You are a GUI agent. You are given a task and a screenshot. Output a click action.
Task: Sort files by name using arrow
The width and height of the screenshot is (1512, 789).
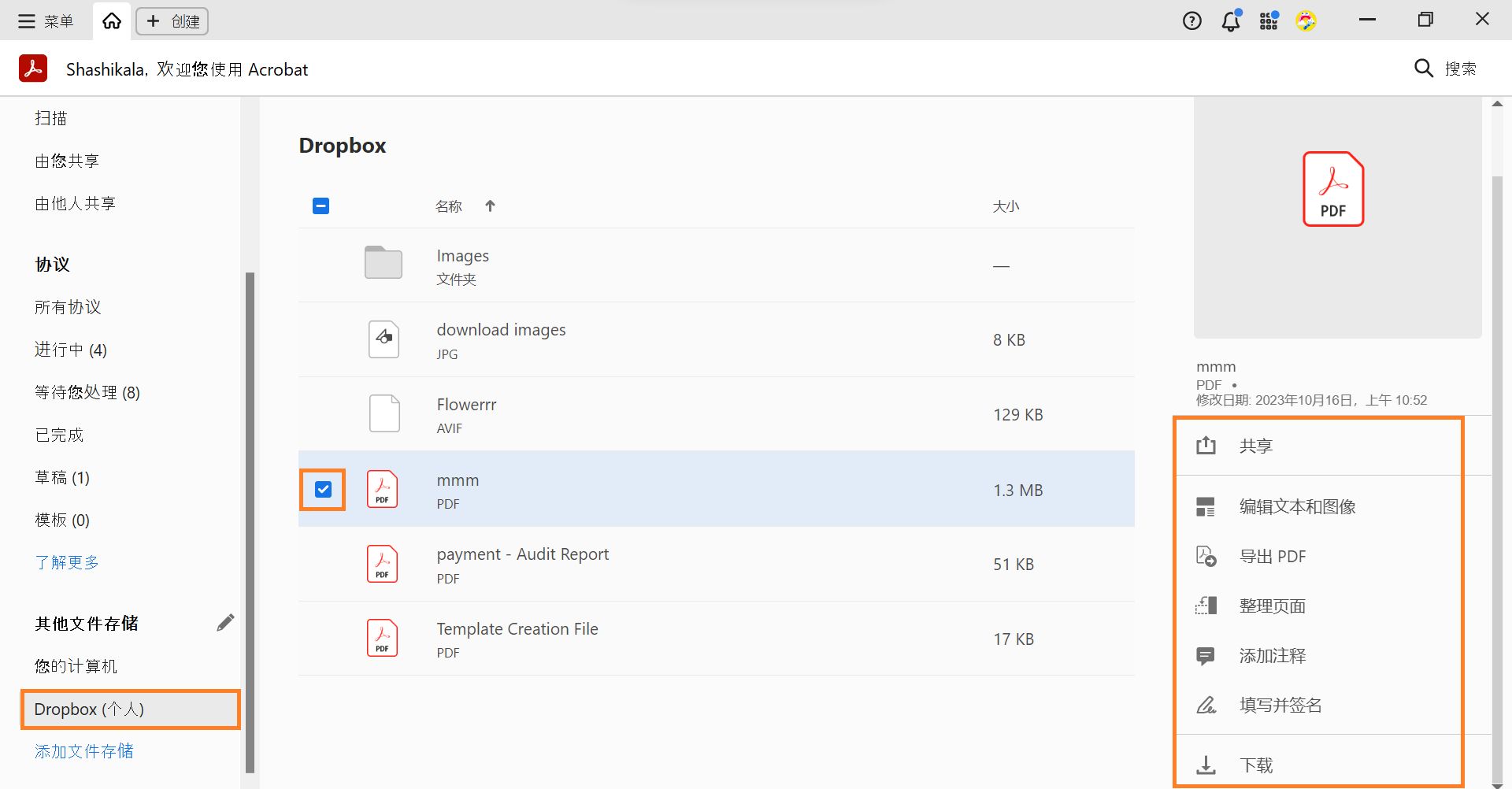490,206
